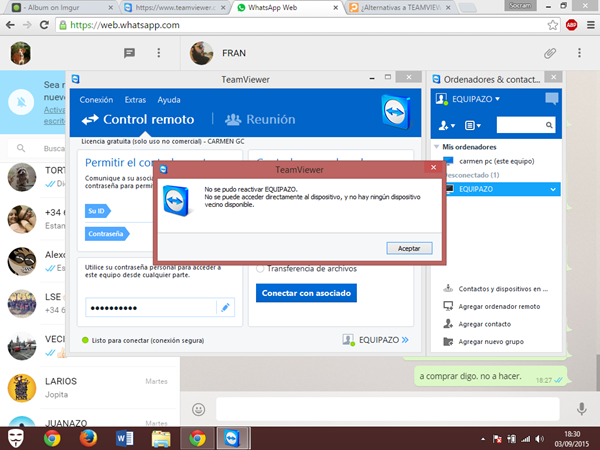This screenshot has height=450, width=600.
Task: Click the muted notifications bell icon
Action: tap(21, 102)
